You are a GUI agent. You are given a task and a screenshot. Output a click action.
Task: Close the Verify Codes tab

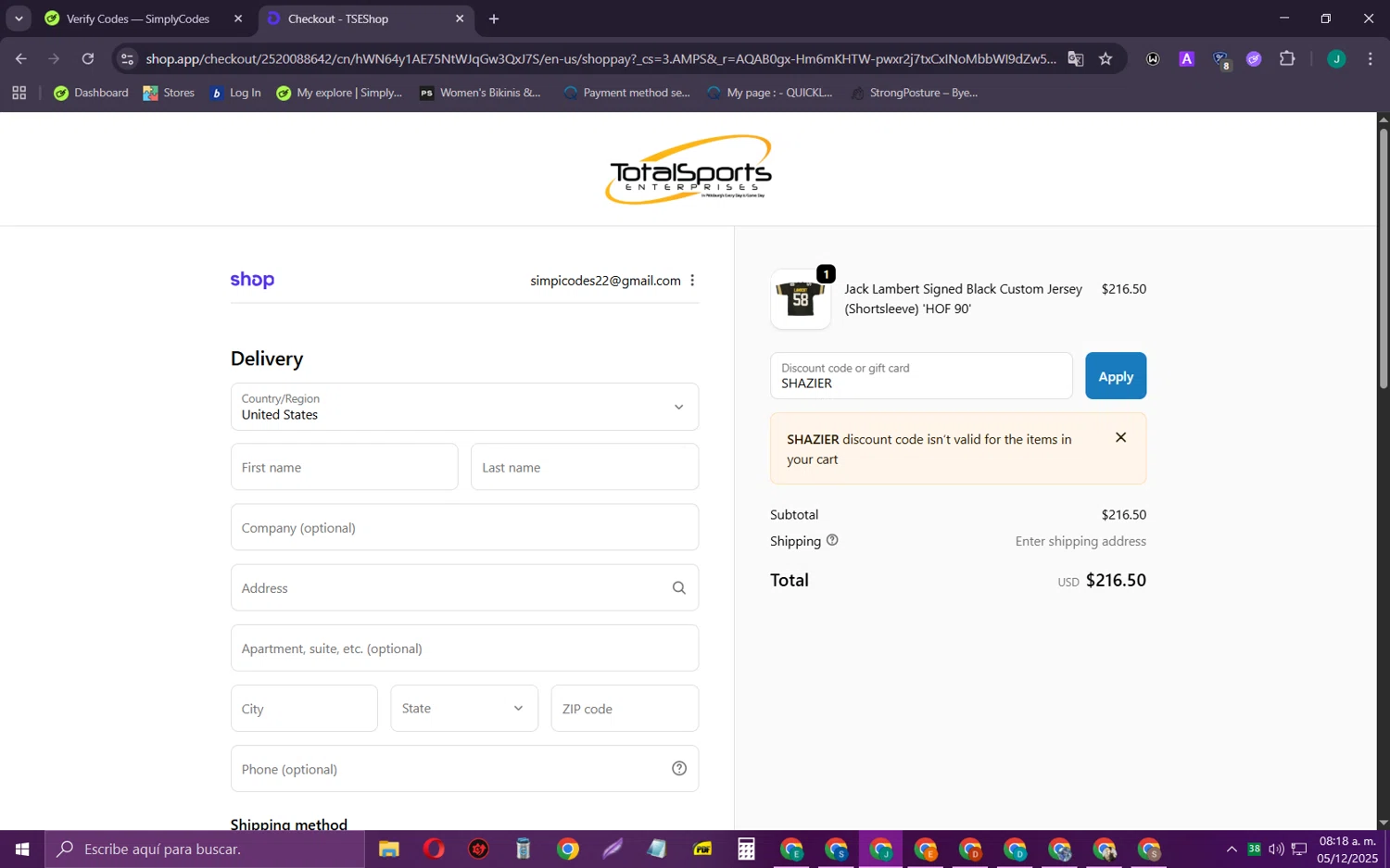click(x=238, y=19)
